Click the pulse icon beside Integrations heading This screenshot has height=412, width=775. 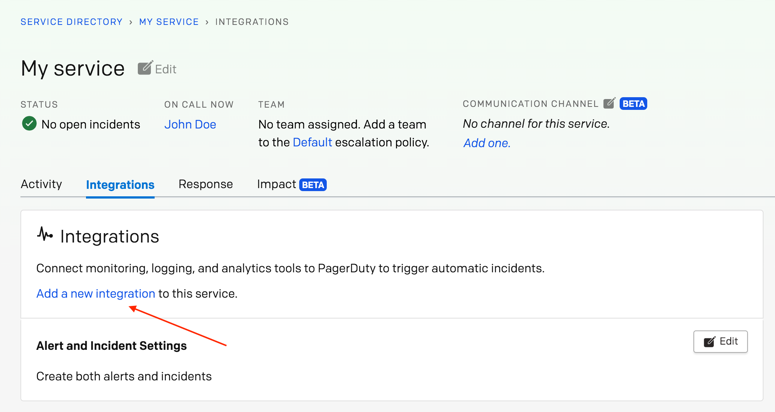[x=45, y=234]
